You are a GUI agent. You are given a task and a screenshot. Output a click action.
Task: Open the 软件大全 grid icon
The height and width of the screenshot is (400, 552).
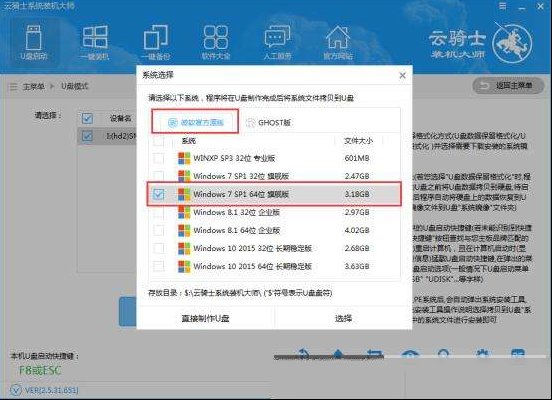[x=215, y=42]
